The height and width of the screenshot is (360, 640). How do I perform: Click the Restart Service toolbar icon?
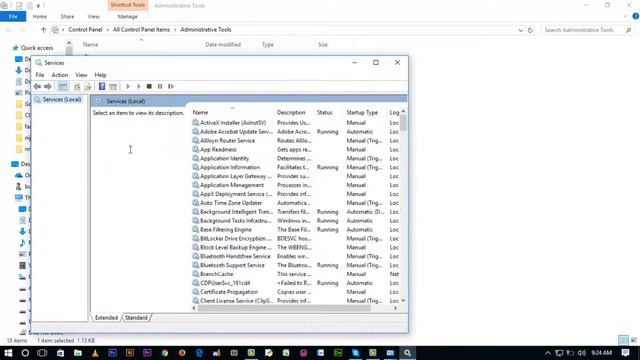[171, 87]
